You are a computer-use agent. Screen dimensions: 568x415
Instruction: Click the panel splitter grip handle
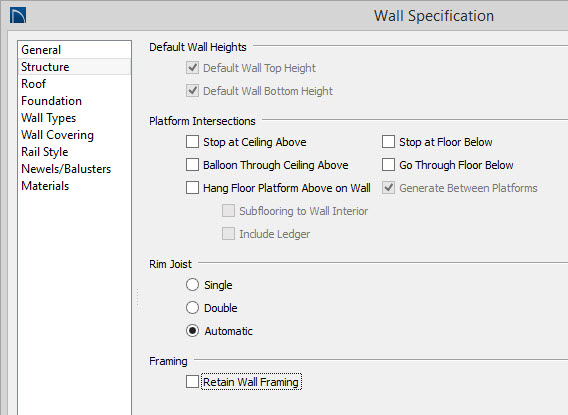pyautogui.click(x=138, y=297)
